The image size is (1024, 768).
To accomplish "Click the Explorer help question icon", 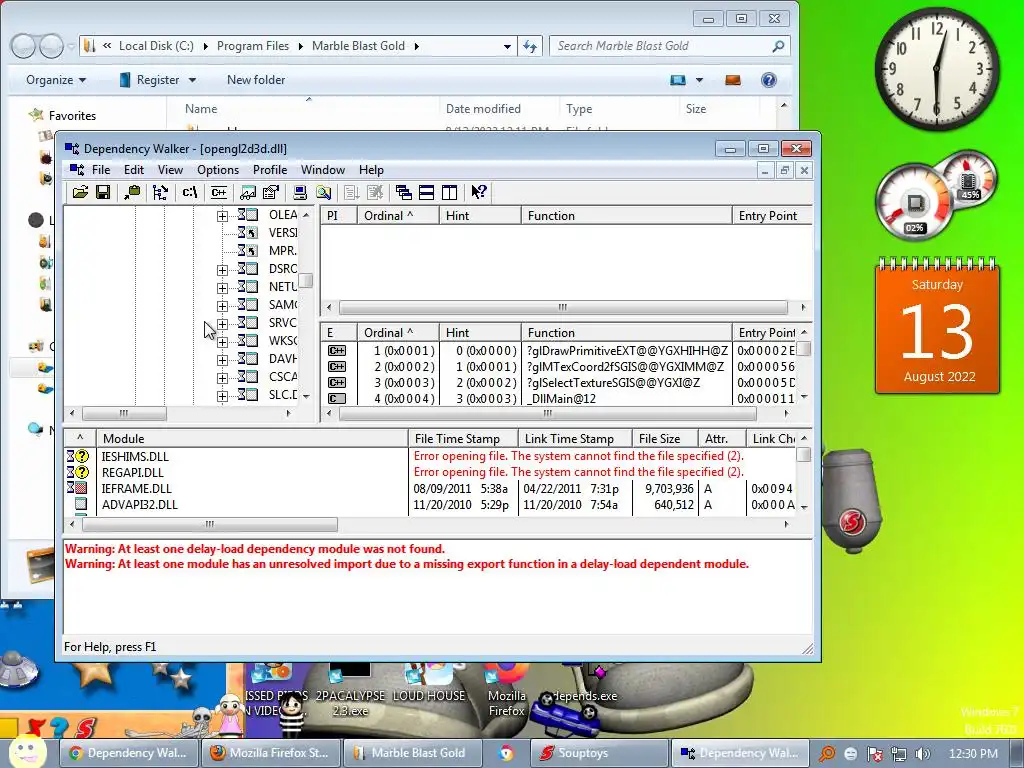I will click(769, 80).
